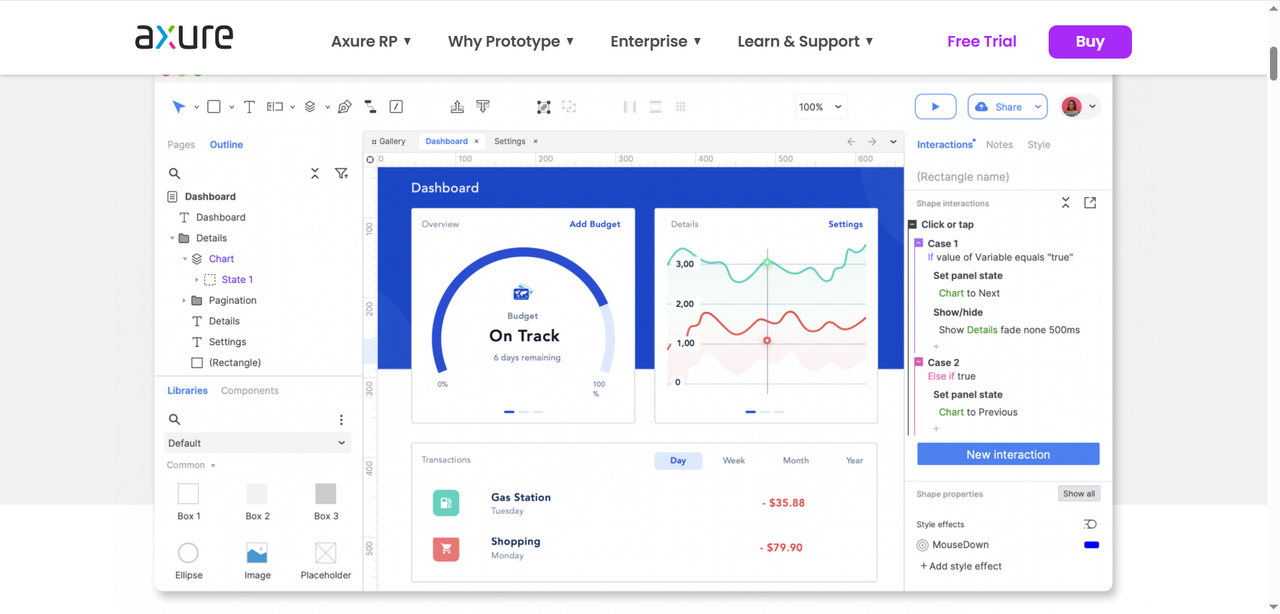Open the user avatar account dropdown
1280x614 pixels.
tap(1080, 107)
